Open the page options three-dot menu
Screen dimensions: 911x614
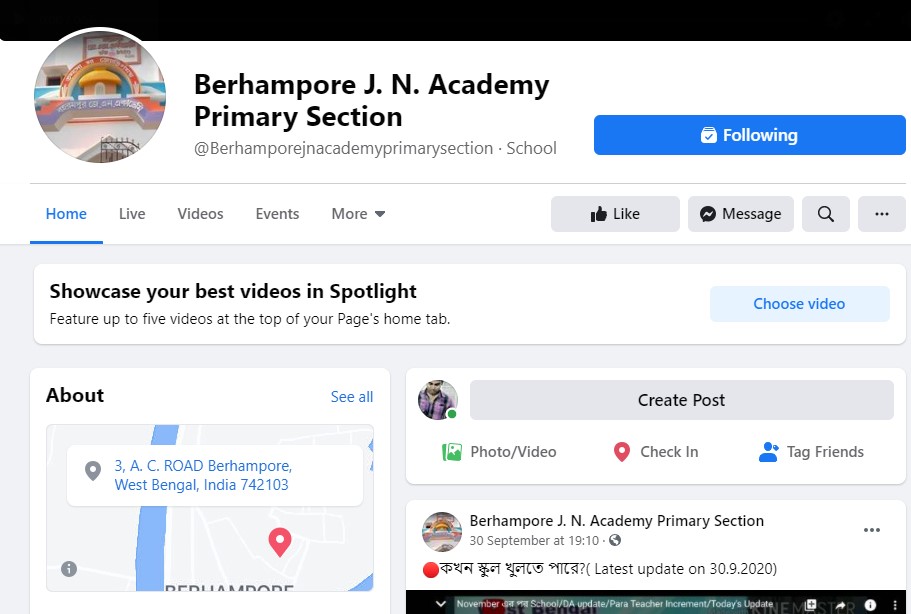click(x=881, y=214)
